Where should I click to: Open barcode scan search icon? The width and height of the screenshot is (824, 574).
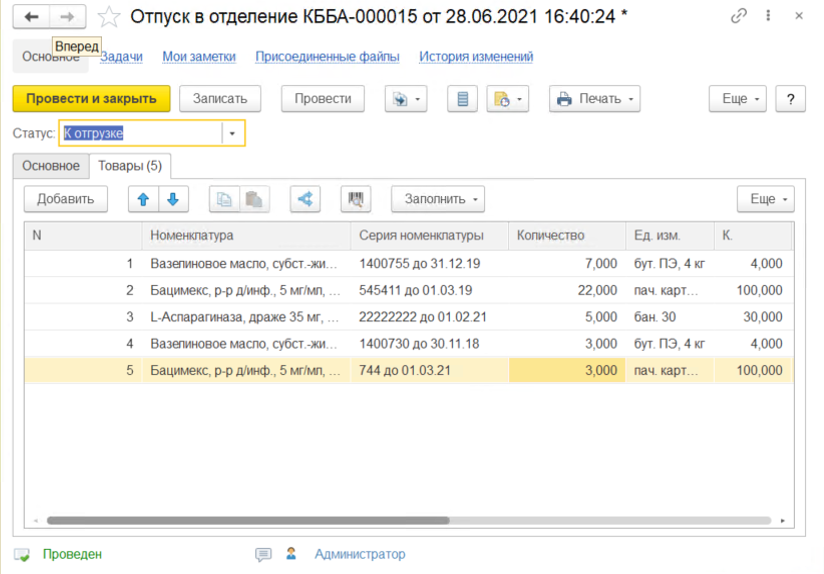(355, 199)
